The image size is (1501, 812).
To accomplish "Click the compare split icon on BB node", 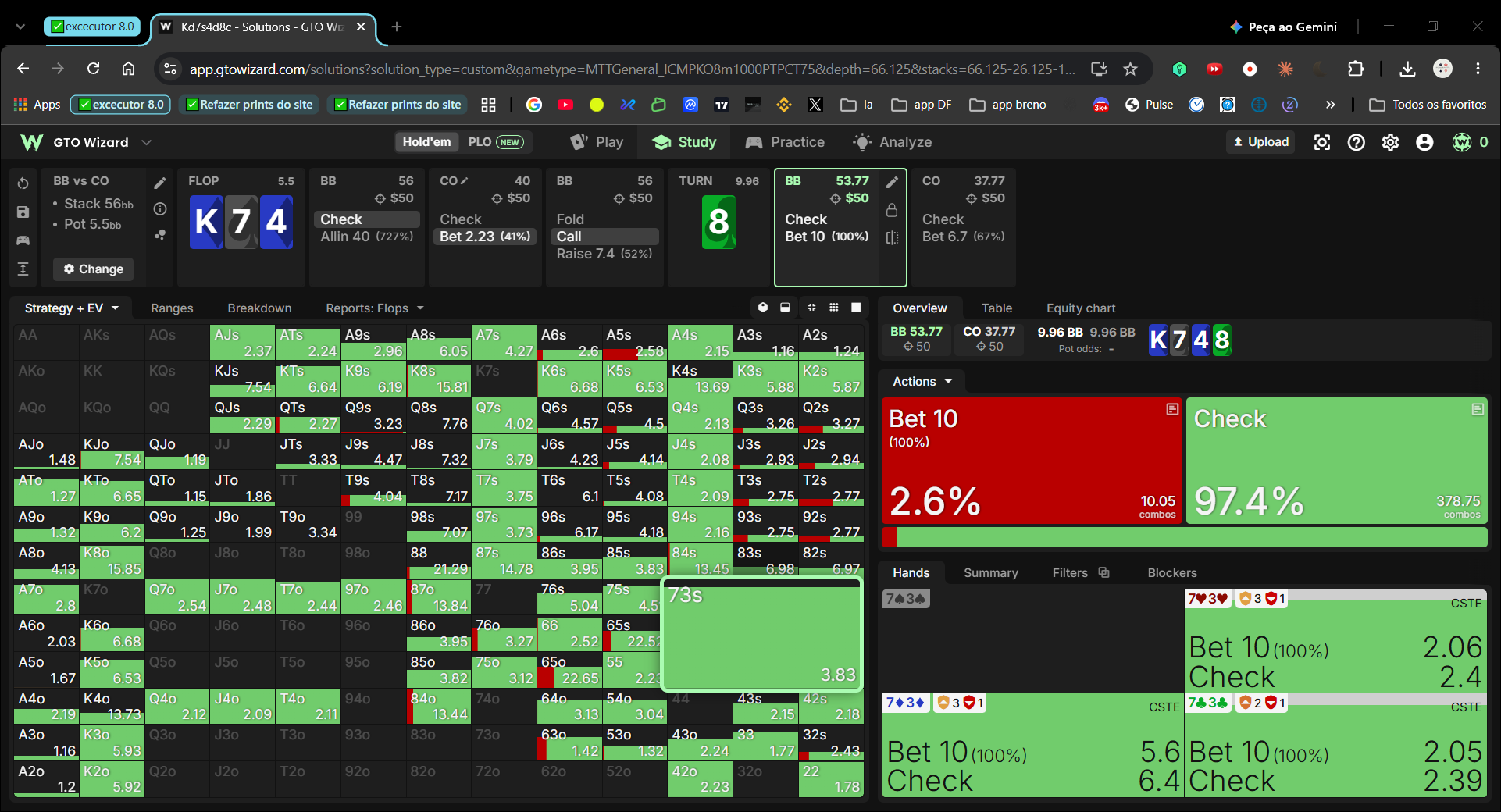I will [x=892, y=237].
